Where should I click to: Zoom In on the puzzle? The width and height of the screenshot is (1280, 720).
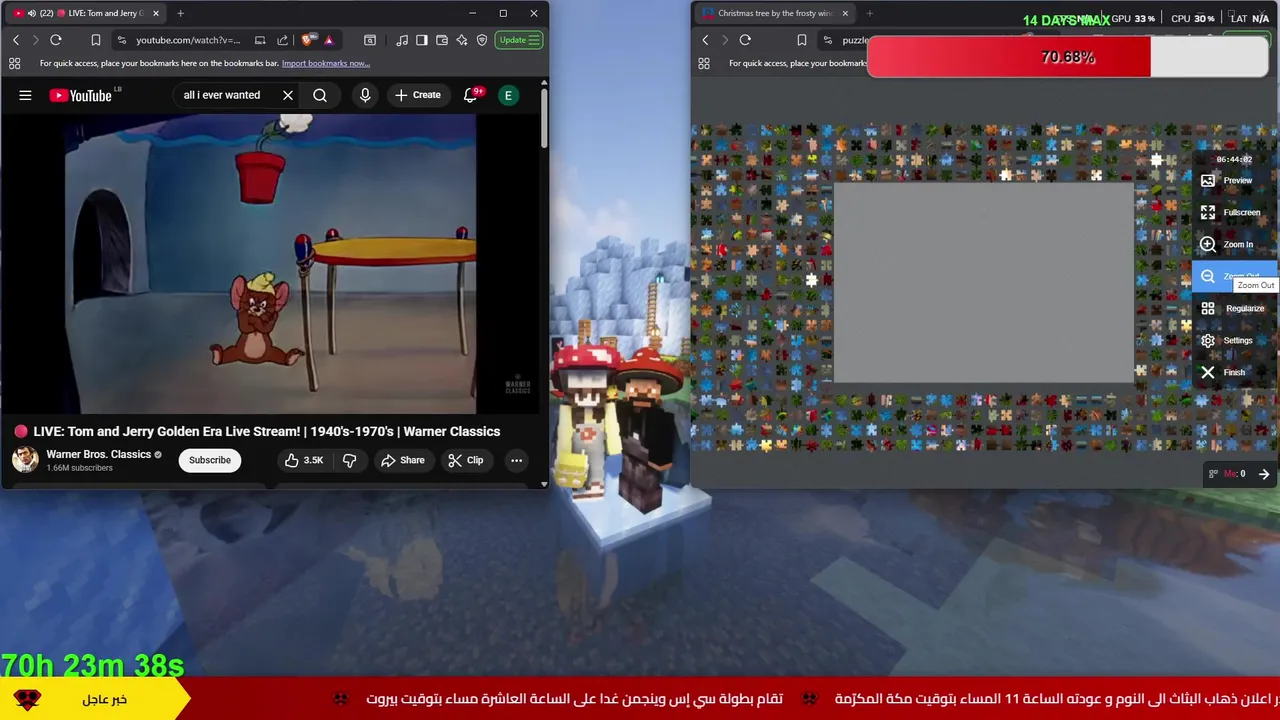pyautogui.click(x=1236, y=244)
